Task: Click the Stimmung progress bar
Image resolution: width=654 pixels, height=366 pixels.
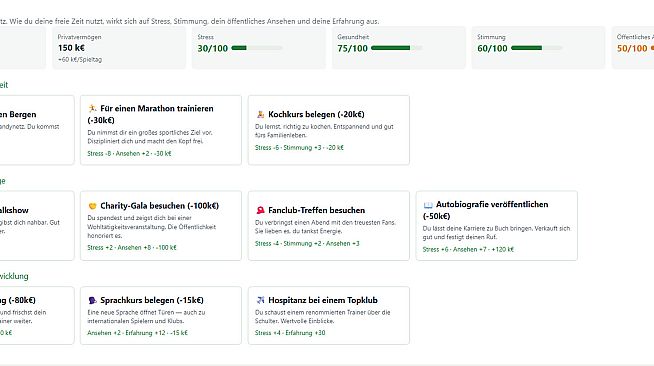Action: (536, 48)
